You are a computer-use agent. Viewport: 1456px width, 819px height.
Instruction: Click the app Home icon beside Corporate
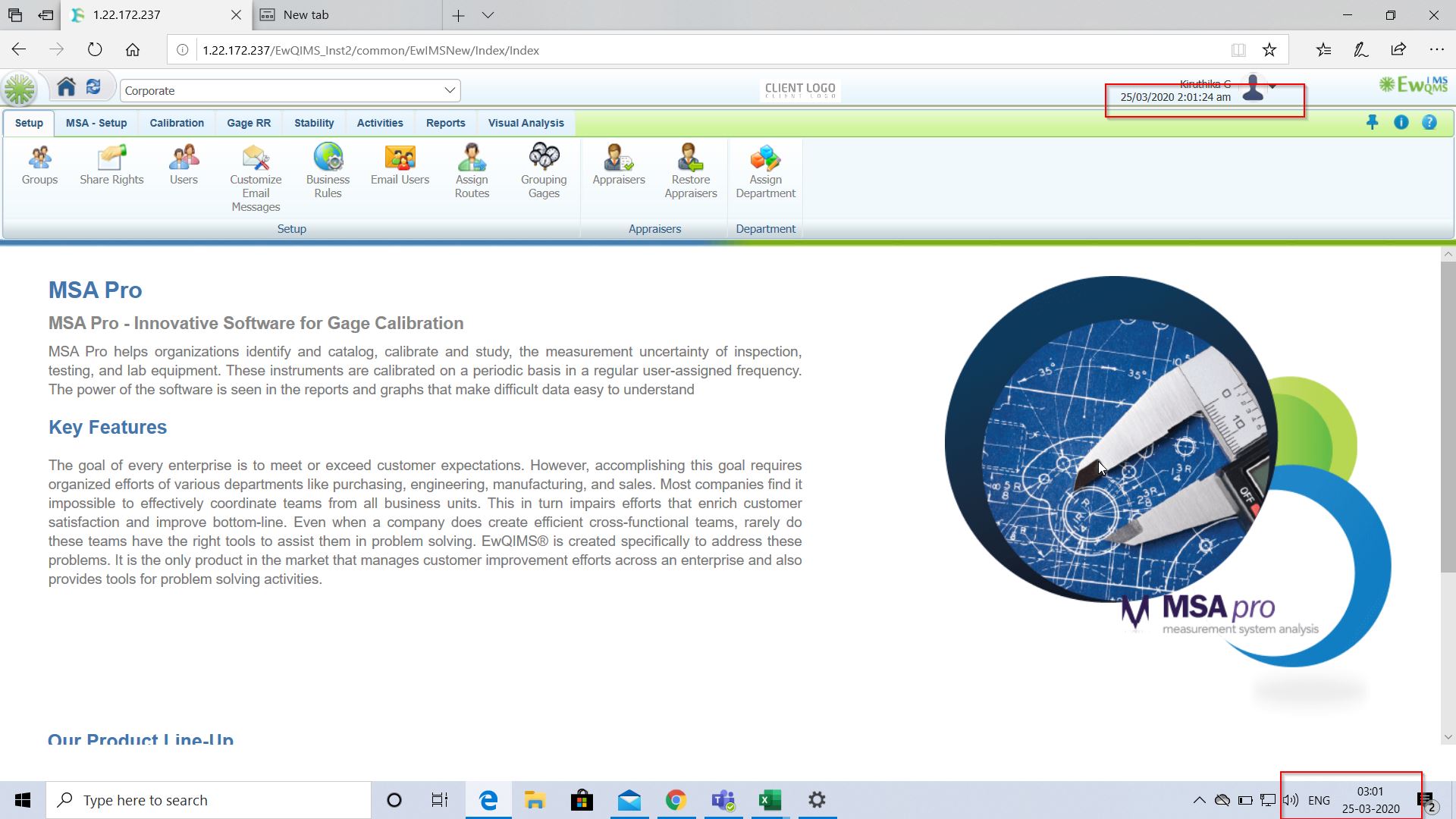67,87
